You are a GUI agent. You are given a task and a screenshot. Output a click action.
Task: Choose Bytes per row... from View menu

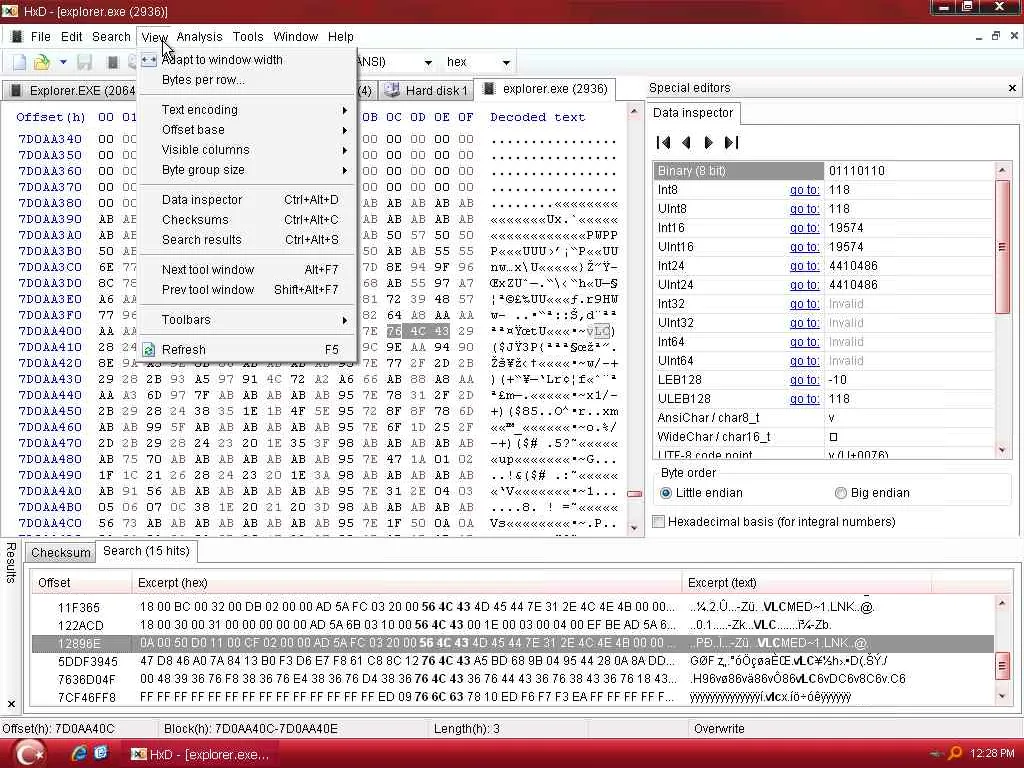(x=248, y=80)
